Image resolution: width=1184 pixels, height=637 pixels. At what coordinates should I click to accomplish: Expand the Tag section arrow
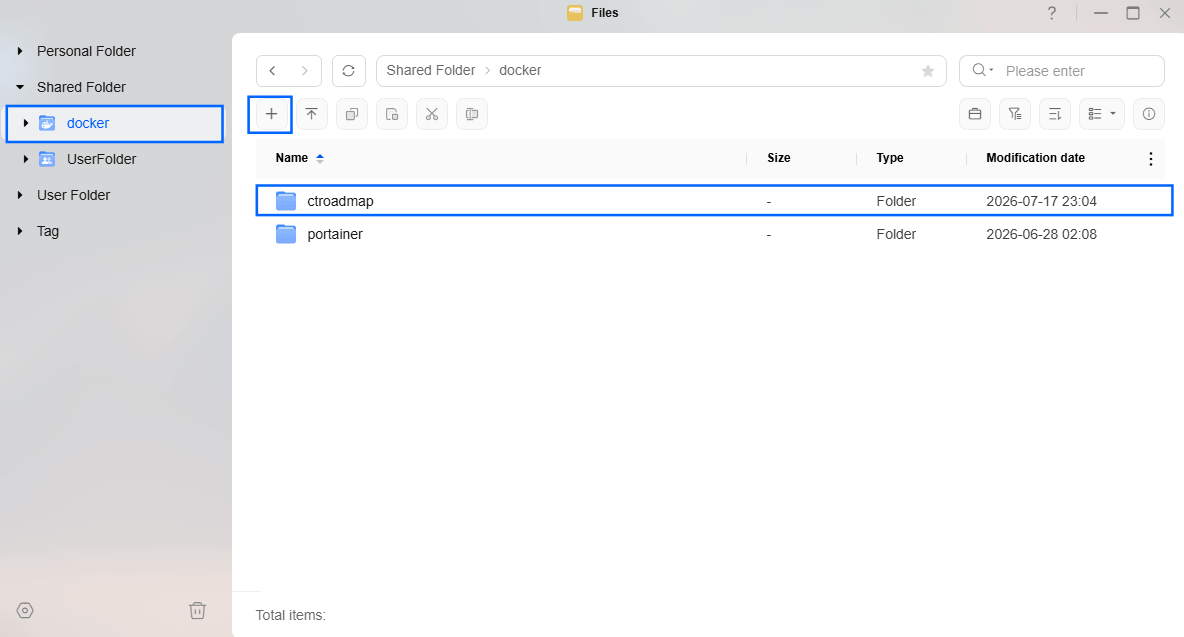point(20,231)
